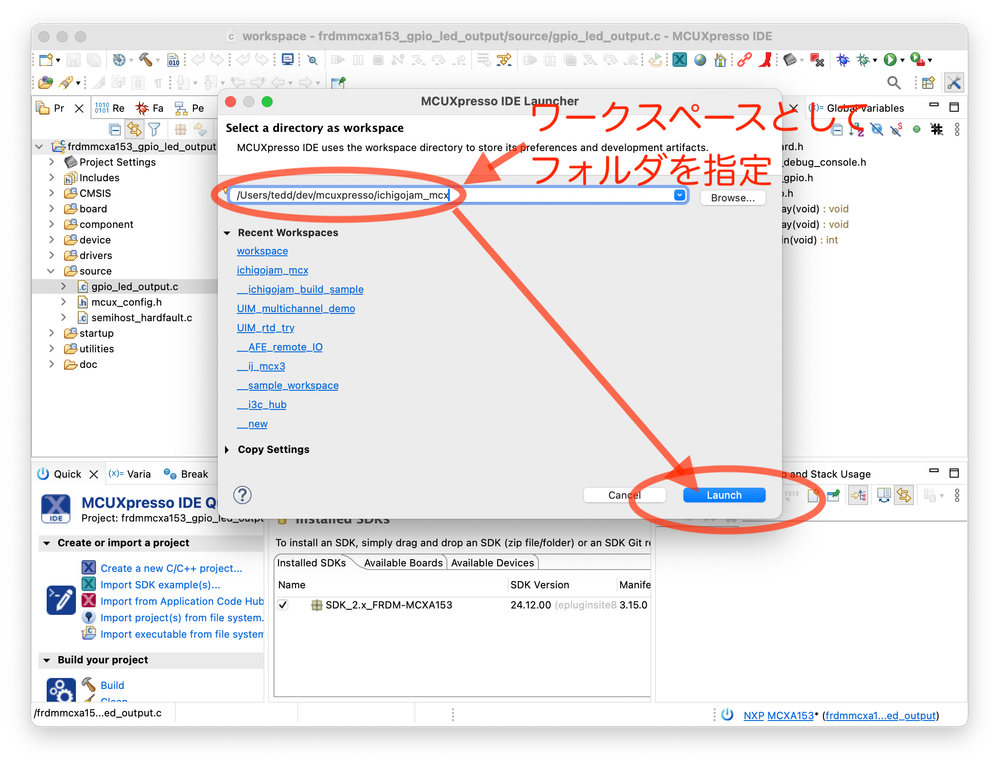This screenshot has height=765, width=999.
Task: Click the pin editor toolbar icon
Action: [x=338, y=83]
